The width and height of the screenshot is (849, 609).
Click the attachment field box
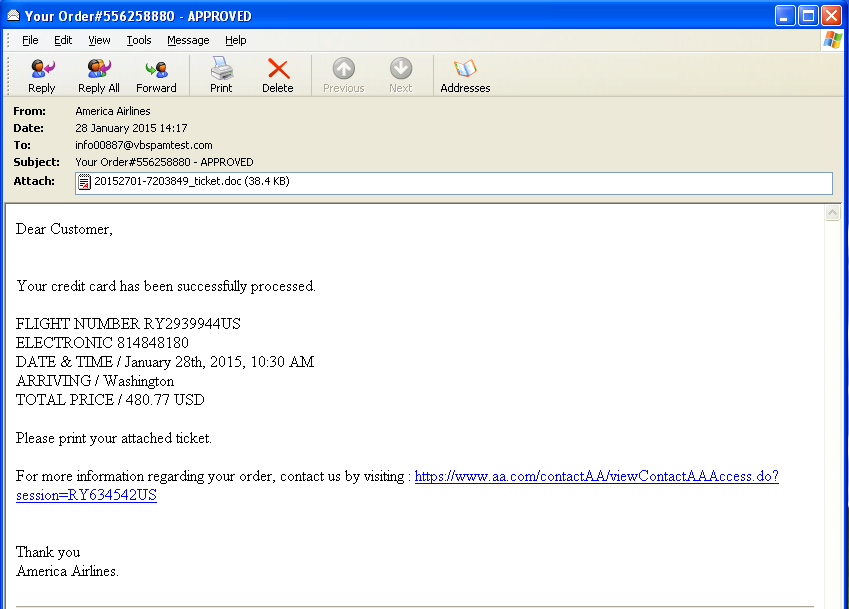pos(454,183)
